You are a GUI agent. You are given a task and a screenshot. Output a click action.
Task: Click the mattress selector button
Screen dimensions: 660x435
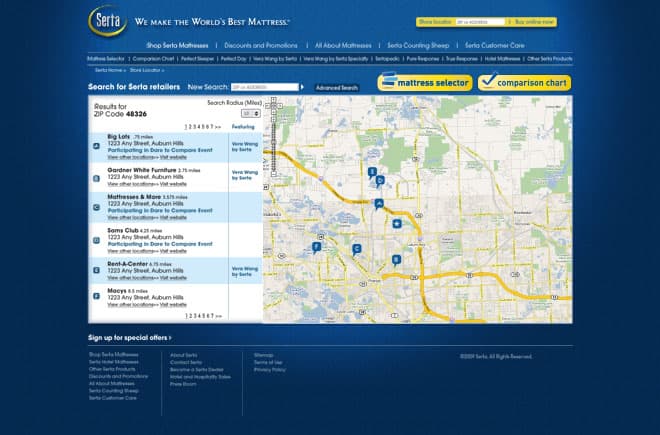[425, 83]
